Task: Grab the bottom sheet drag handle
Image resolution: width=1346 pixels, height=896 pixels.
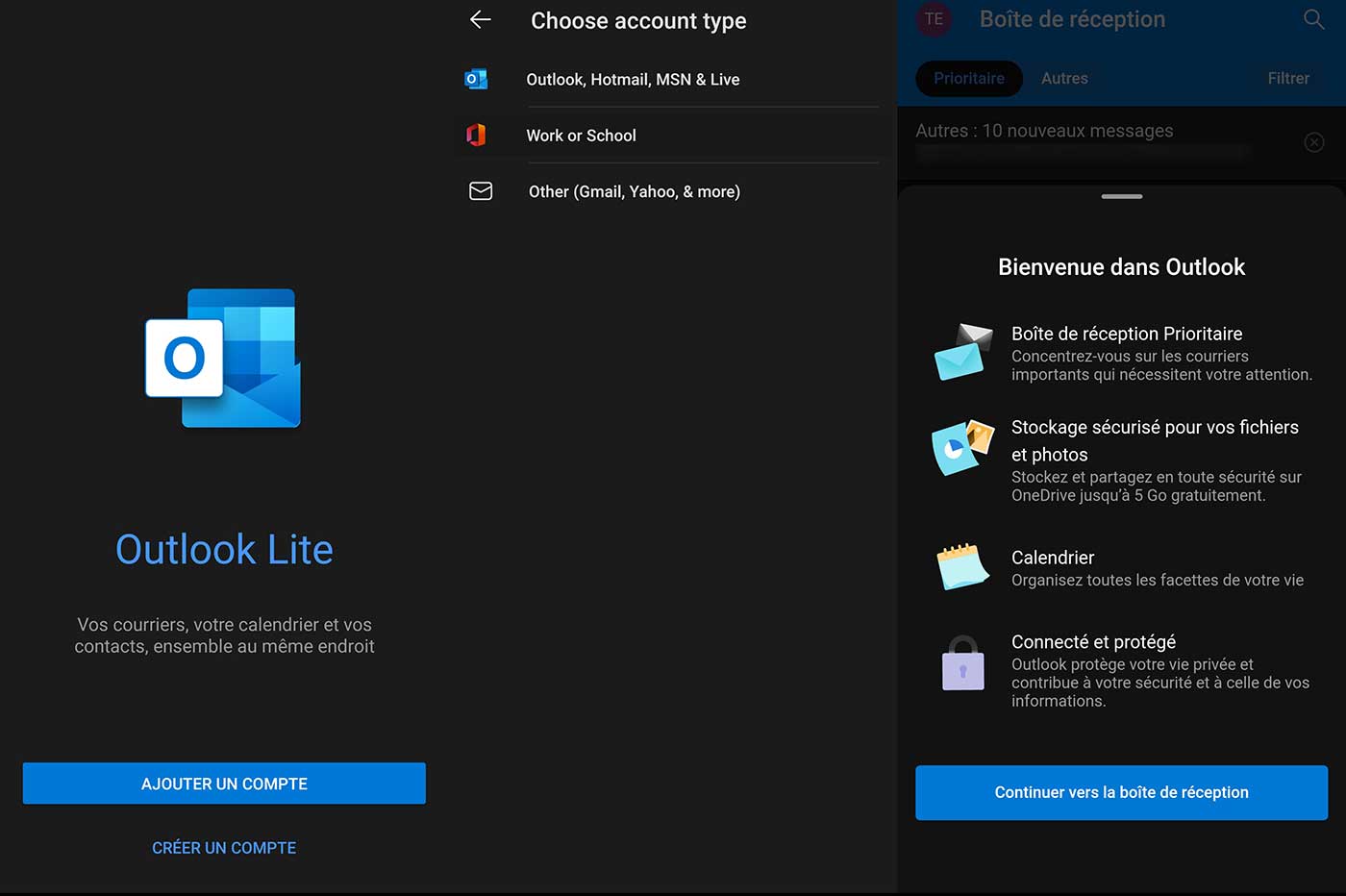Action: coord(1122,196)
